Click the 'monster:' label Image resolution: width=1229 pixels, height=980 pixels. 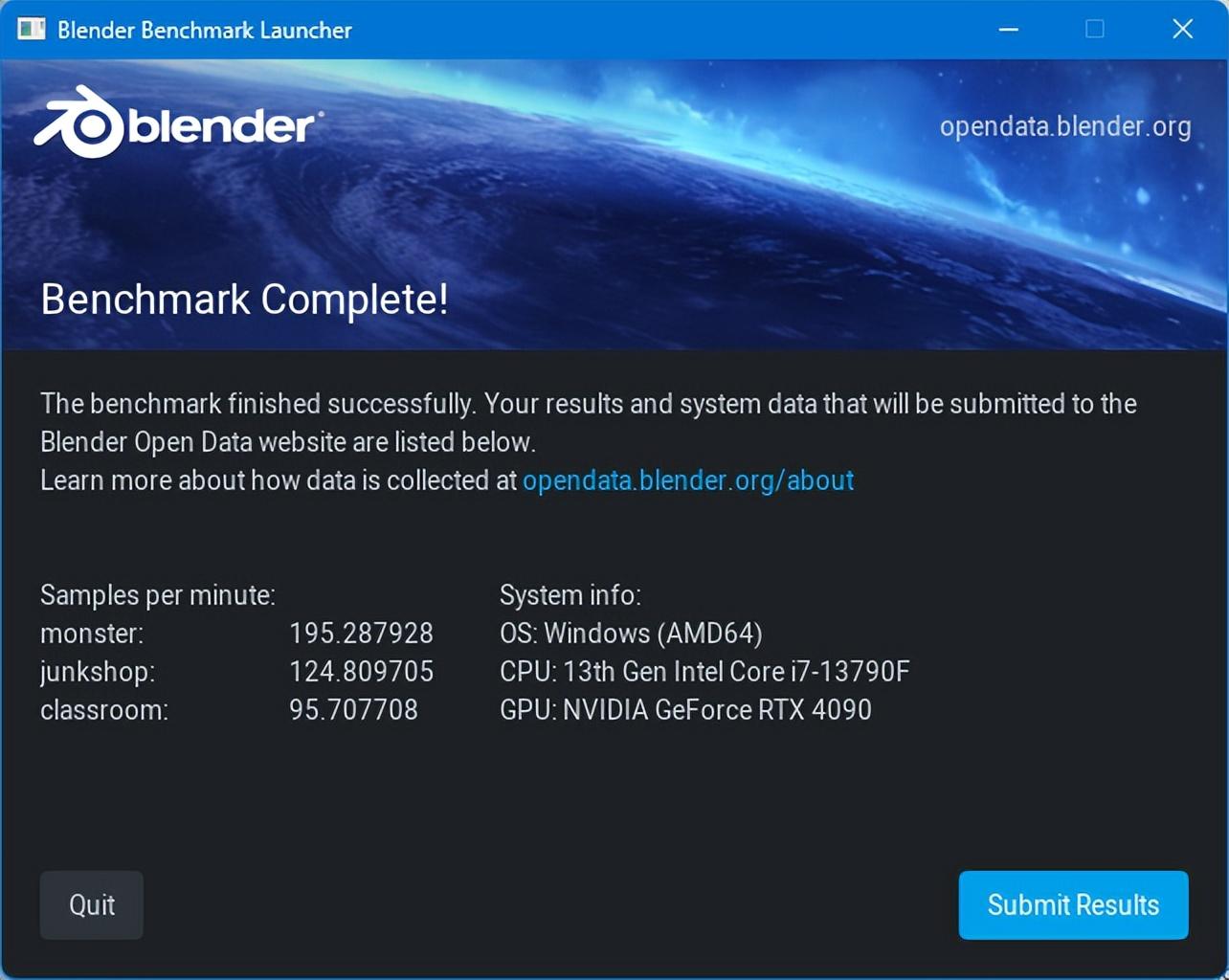[92, 633]
